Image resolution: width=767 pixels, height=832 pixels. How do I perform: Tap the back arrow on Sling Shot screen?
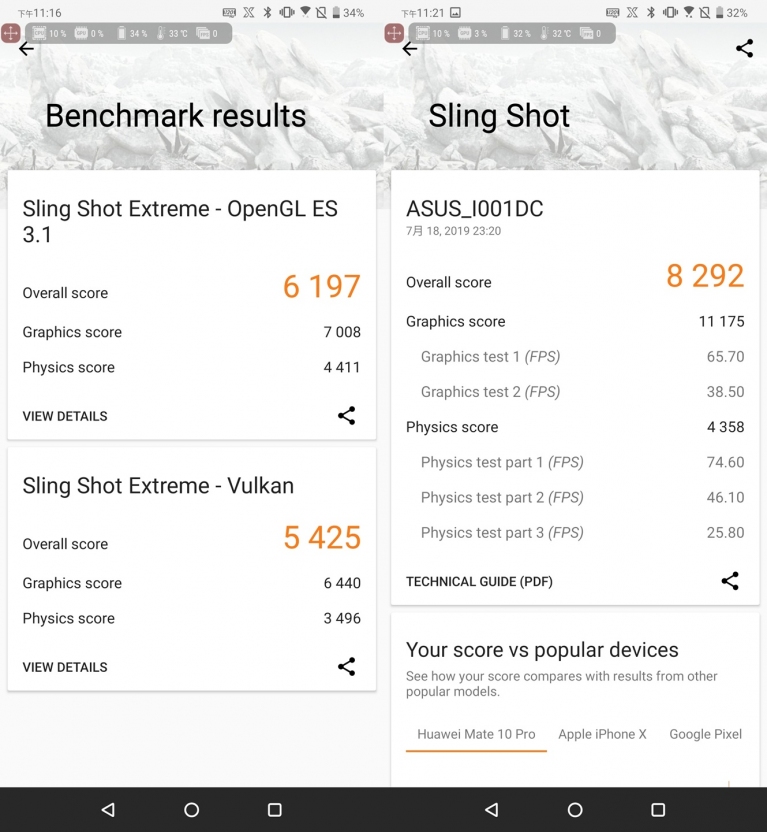coord(409,49)
